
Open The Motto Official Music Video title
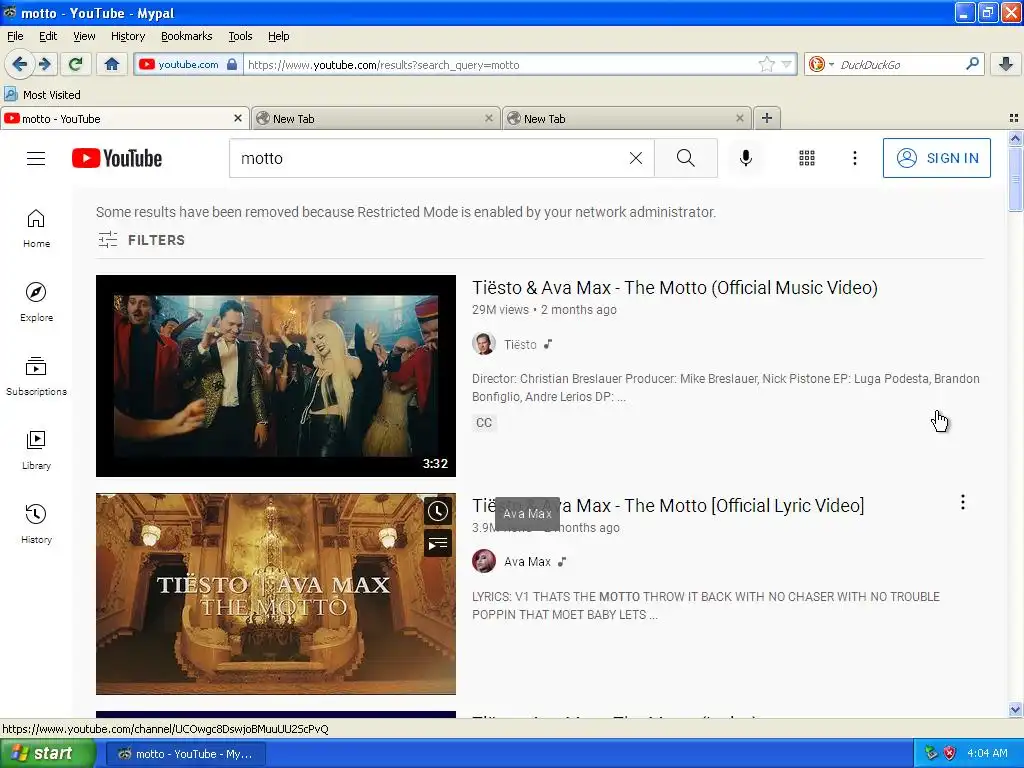[675, 287]
